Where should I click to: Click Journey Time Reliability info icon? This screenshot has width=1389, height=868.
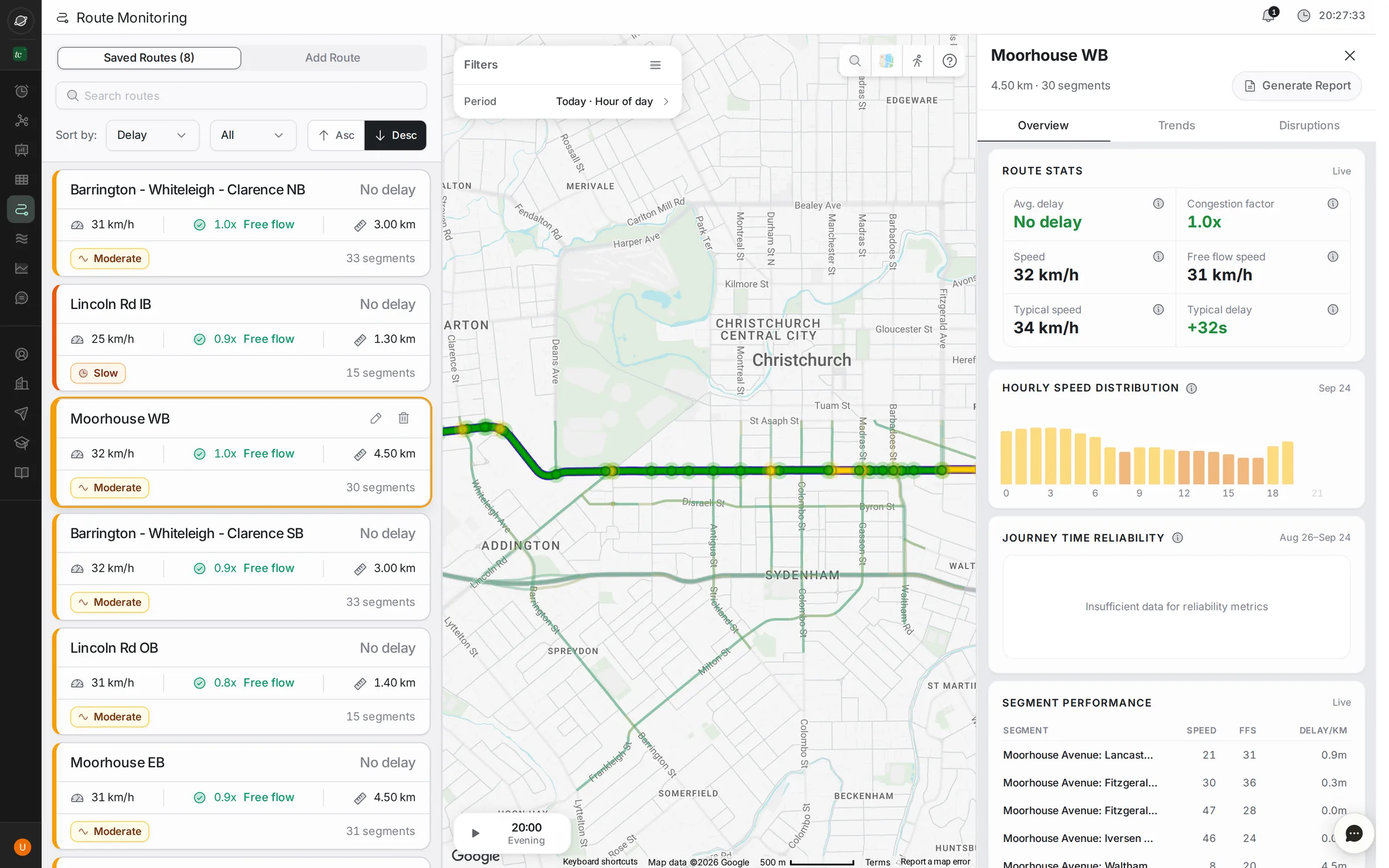tap(1177, 538)
